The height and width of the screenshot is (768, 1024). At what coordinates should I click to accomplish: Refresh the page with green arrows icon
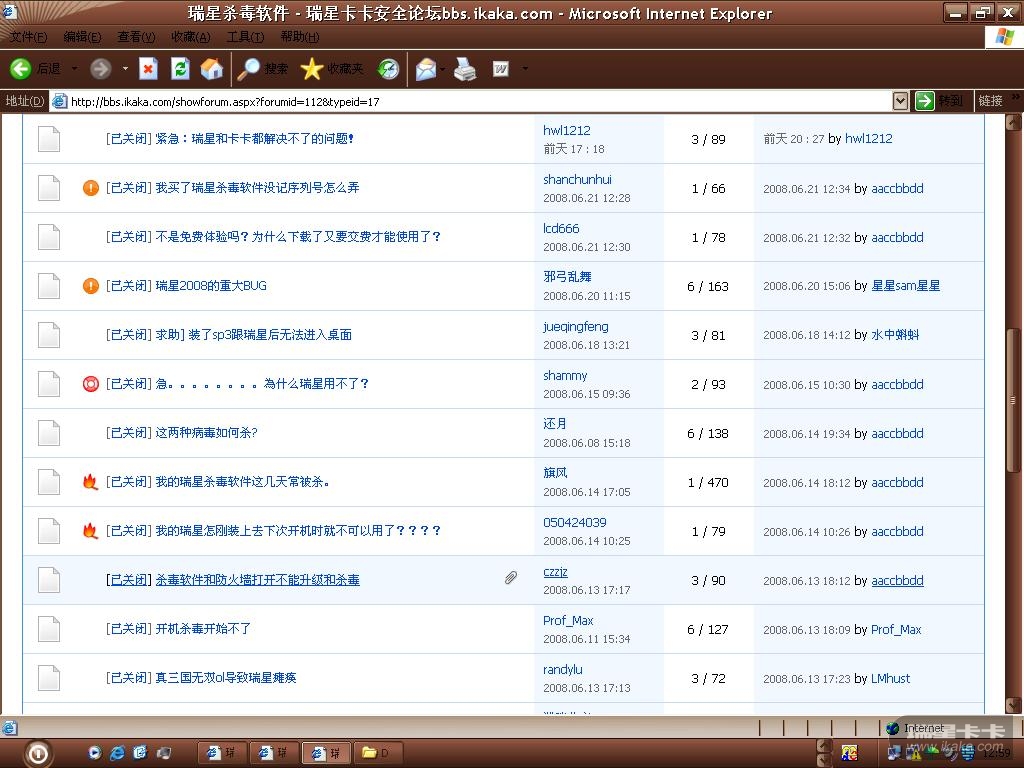[x=180, y=69]
